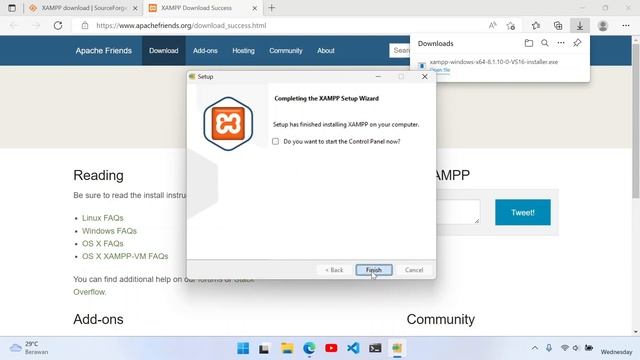
Task: Click the XAMPP logo in Setup wizard
Action: point(228,124)
